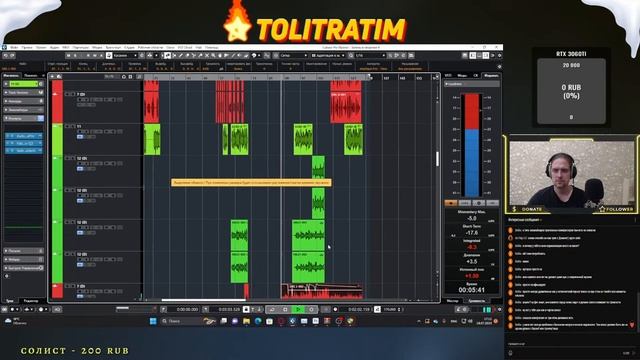Viewport: 640px width, 360px height.
Task: Select the Color paint bucket tool
Action: (x=246, y=55)
